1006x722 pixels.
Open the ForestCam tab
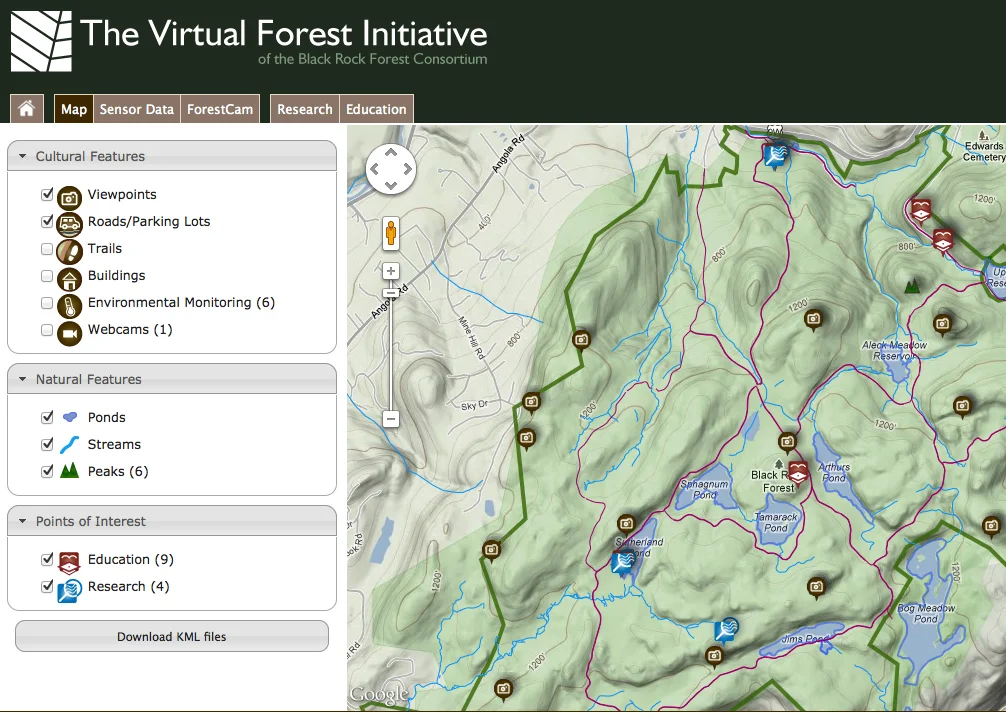(x=220, y=108)
